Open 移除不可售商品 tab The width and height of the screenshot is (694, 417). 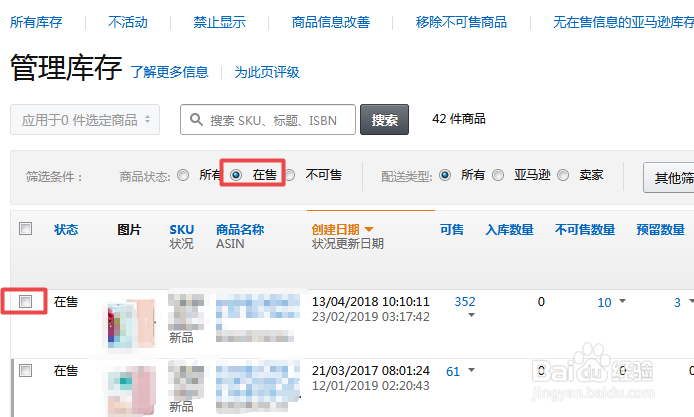(461, 22)
